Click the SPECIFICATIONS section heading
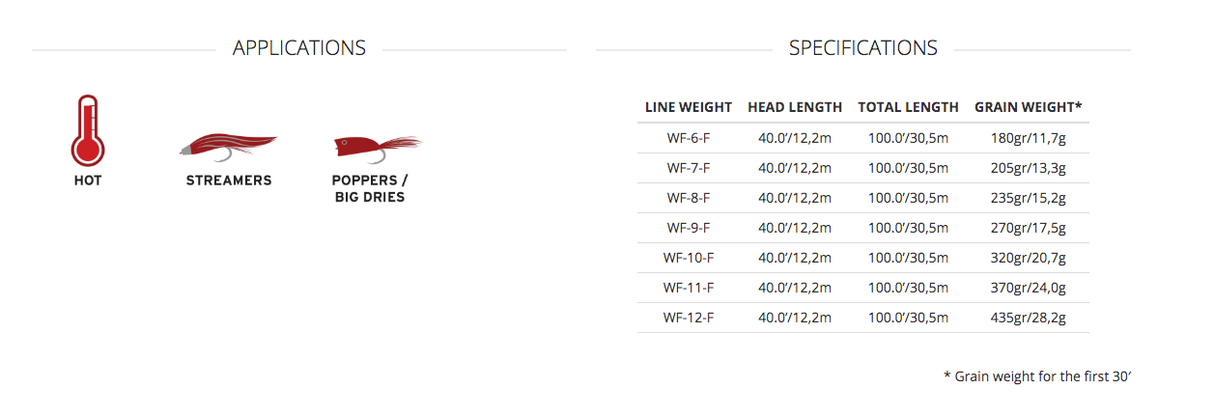This screenshot has height=417, width=1214. (863, 48)
